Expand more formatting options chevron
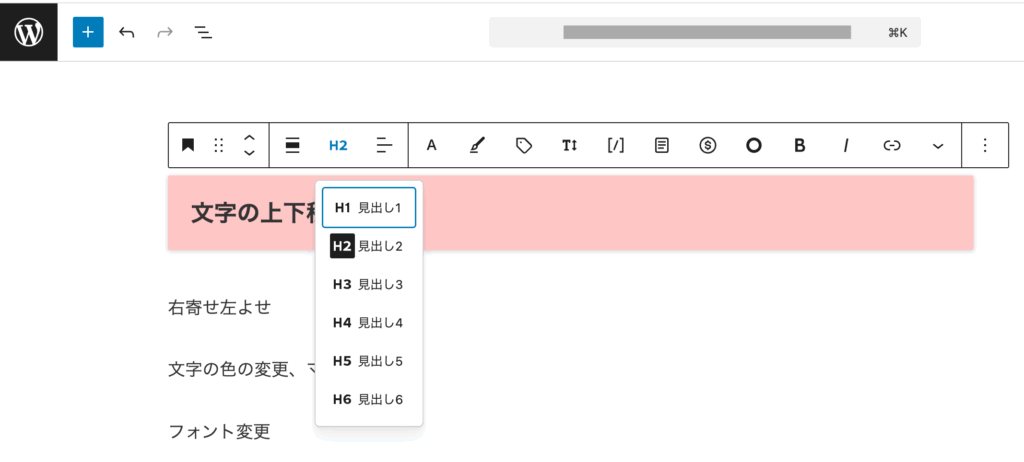The width and height of the screenshot is (1024, 462). click(938, 145)
